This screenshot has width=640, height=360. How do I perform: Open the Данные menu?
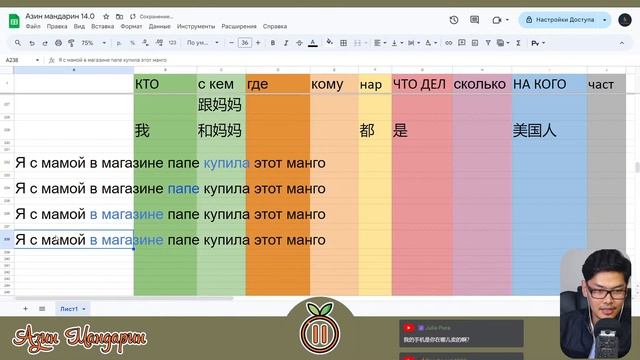(x=160, y=26)
